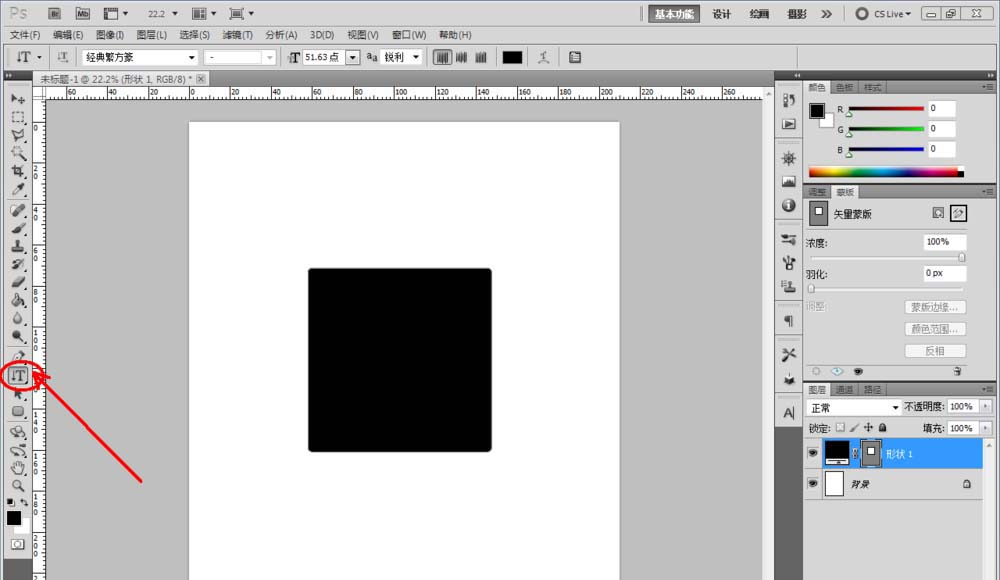Select the Healing Brush tool

tap(18, 210)
